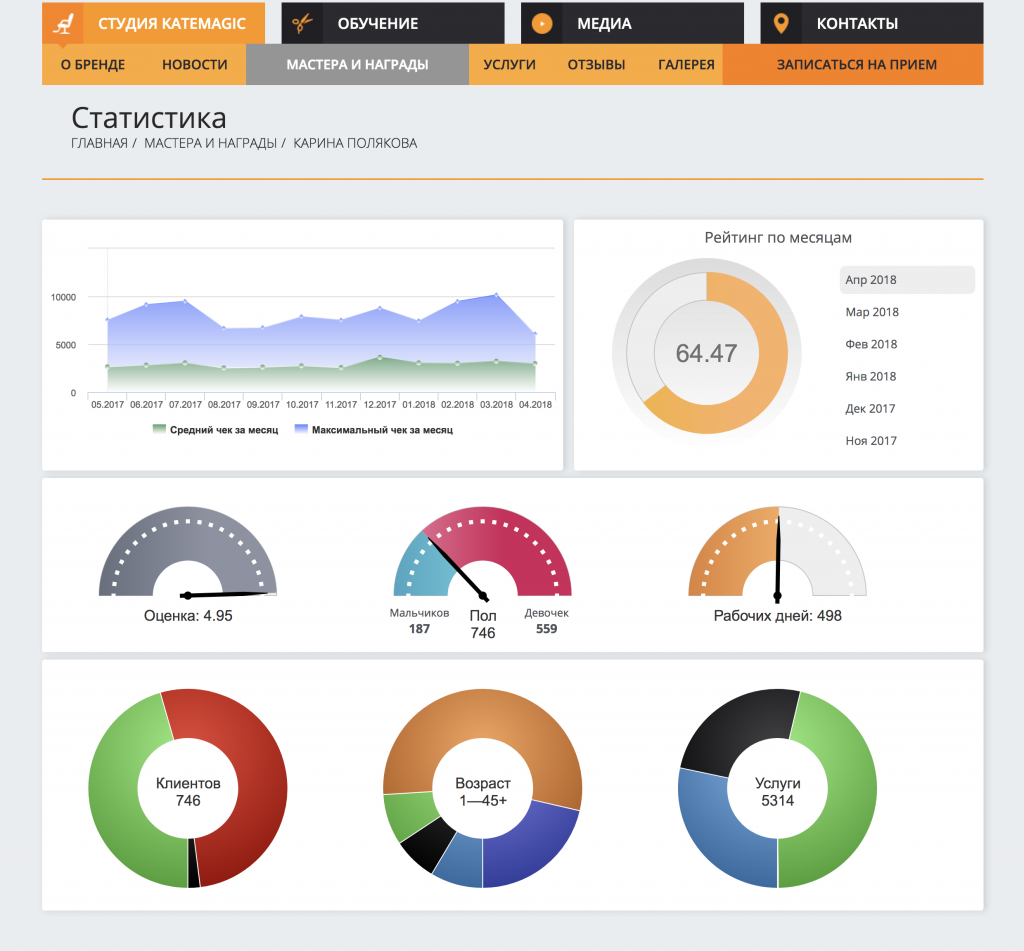This screenshot has width=1024, height=951.
Task: Click the large orange segment of the Возраст donut
Action: click(x=482, y=715)
